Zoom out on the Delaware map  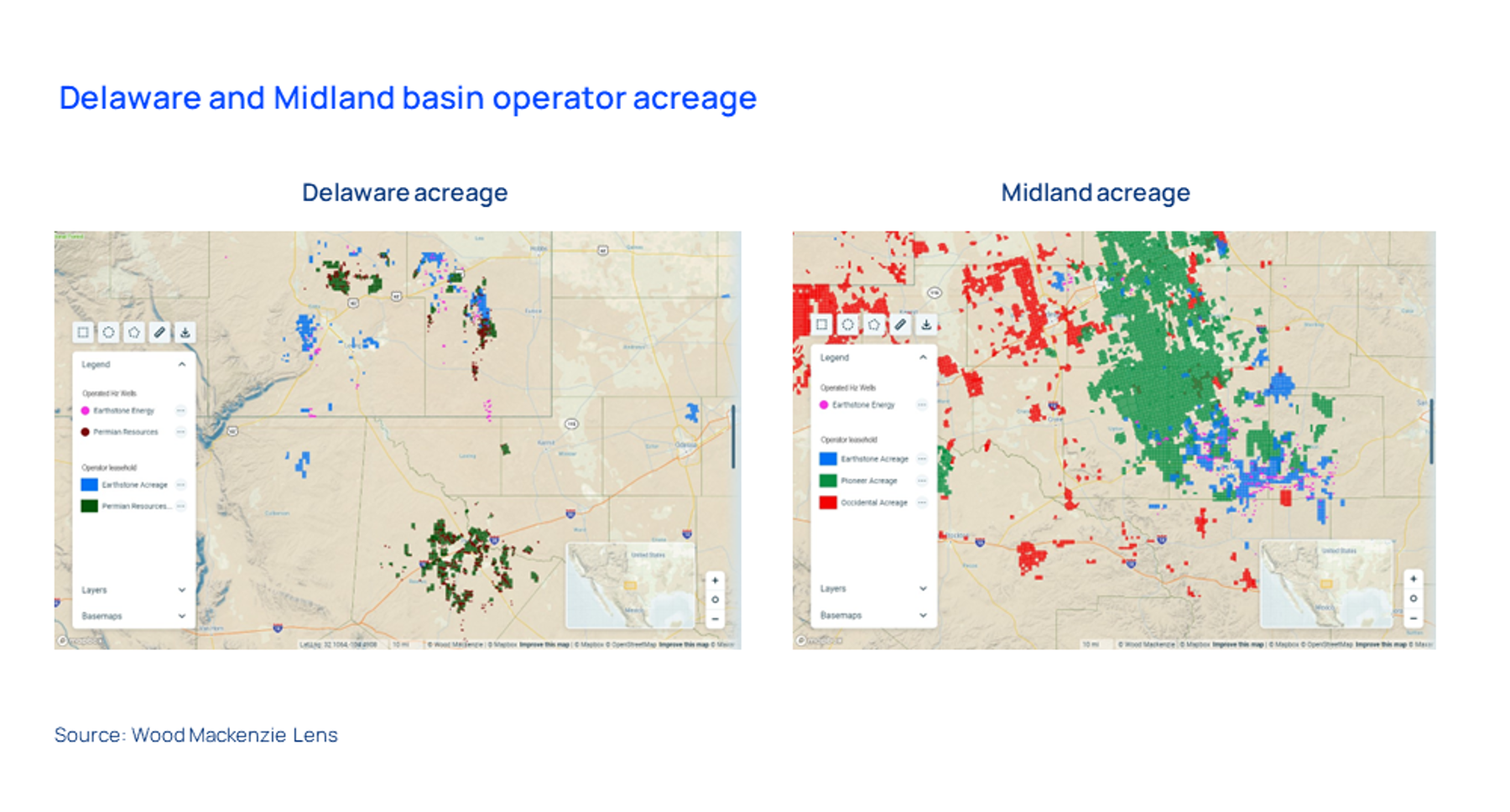click(715, 619)
